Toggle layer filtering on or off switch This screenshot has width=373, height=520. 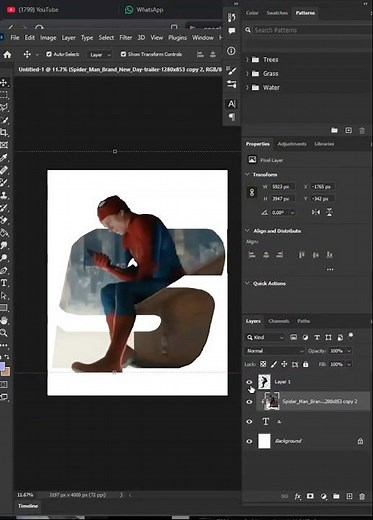click(351, 335)
